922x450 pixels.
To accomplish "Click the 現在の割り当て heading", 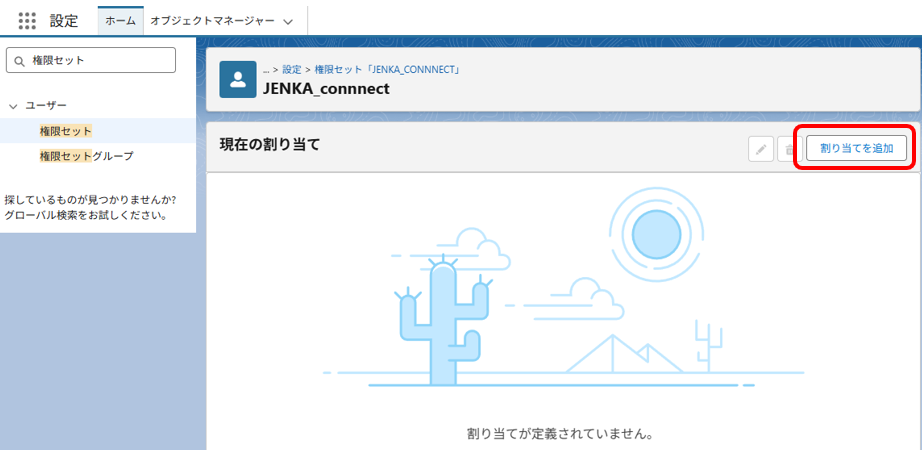I will pos(270,145).
